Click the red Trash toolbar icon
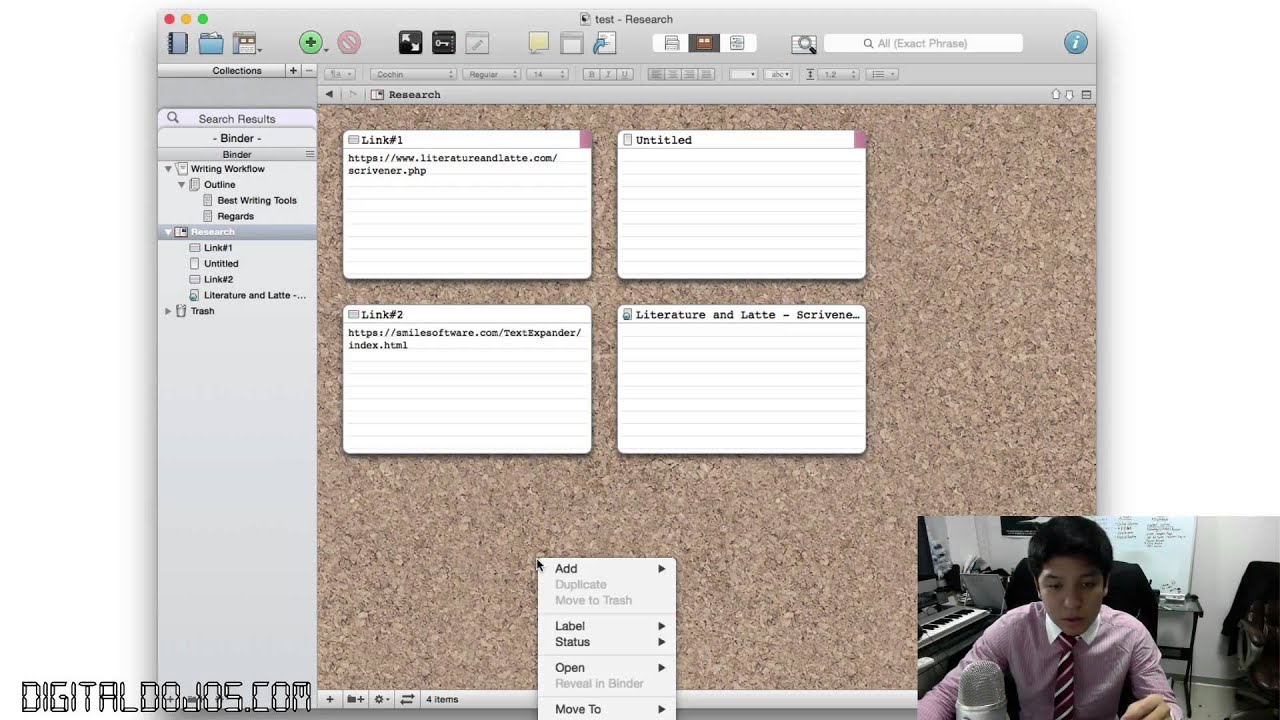The width and height of the screenshot is (1280, 720). (x=349, y=43)
